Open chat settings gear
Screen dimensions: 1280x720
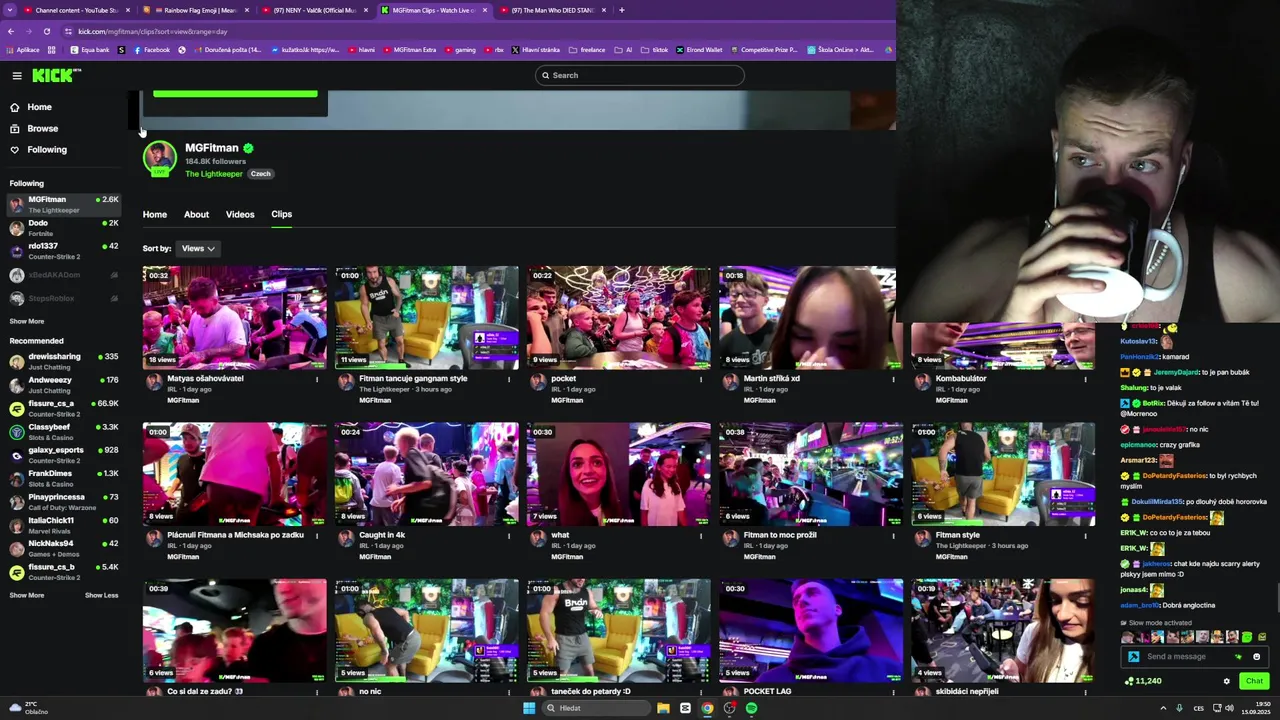(x=1227, y=681)
